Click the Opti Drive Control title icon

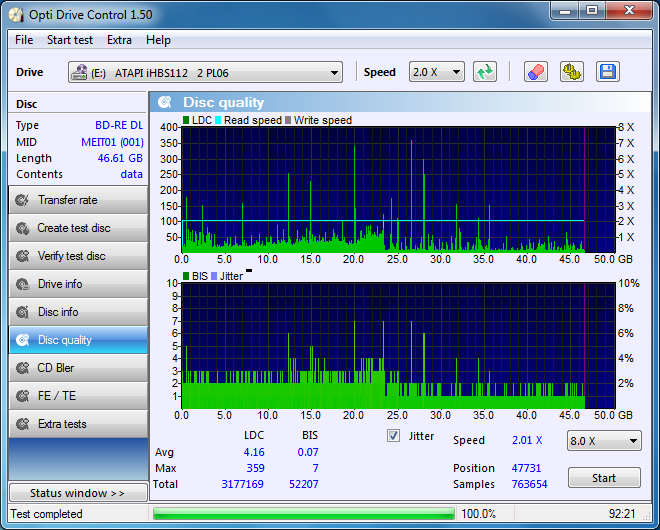[16, 15]
